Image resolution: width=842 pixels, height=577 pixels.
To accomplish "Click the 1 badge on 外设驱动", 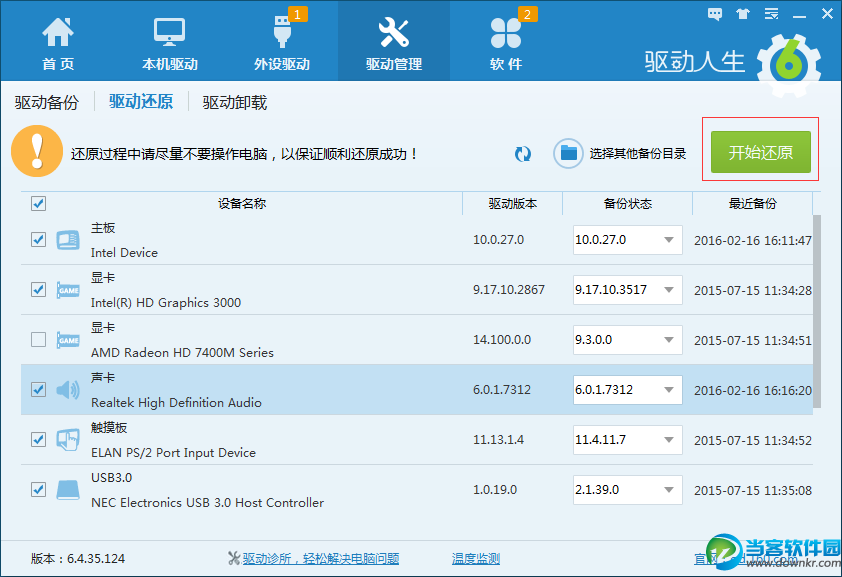I will (297, 14).
